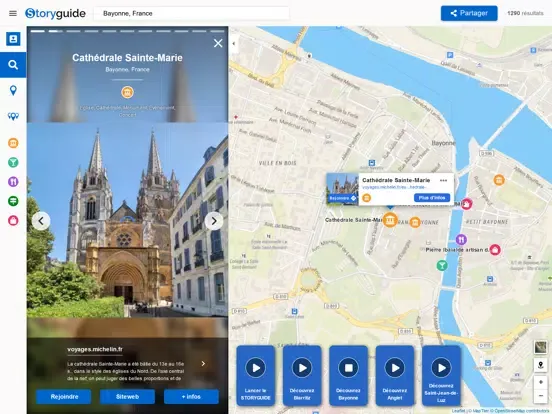Select the large Cathédrale Sainte-Marie map marker
Image resolution: width=552 pixels, height=414 pixels.
pyautogui.click(x=390, y=220)
